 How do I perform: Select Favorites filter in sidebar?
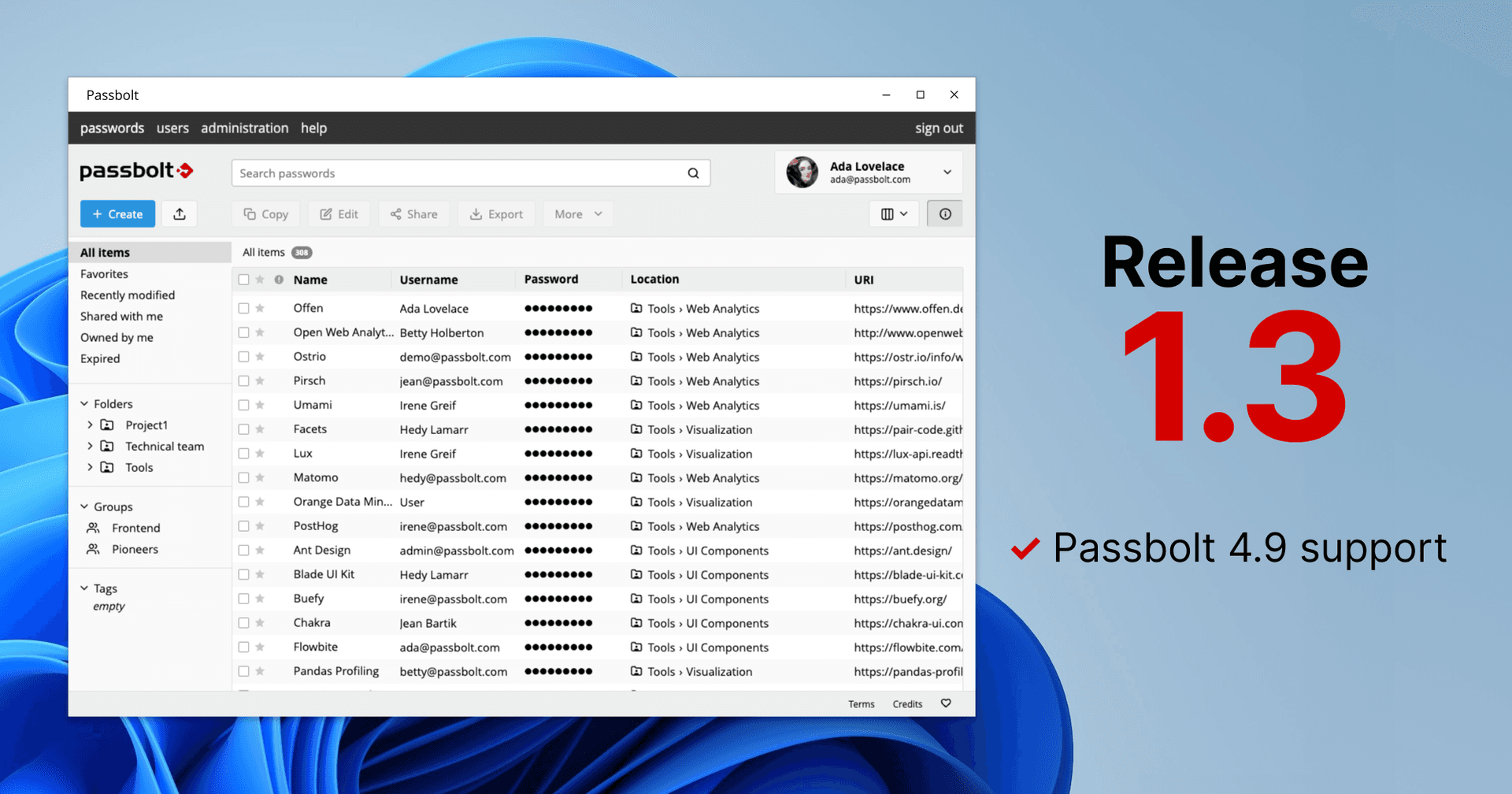point(104,273)
